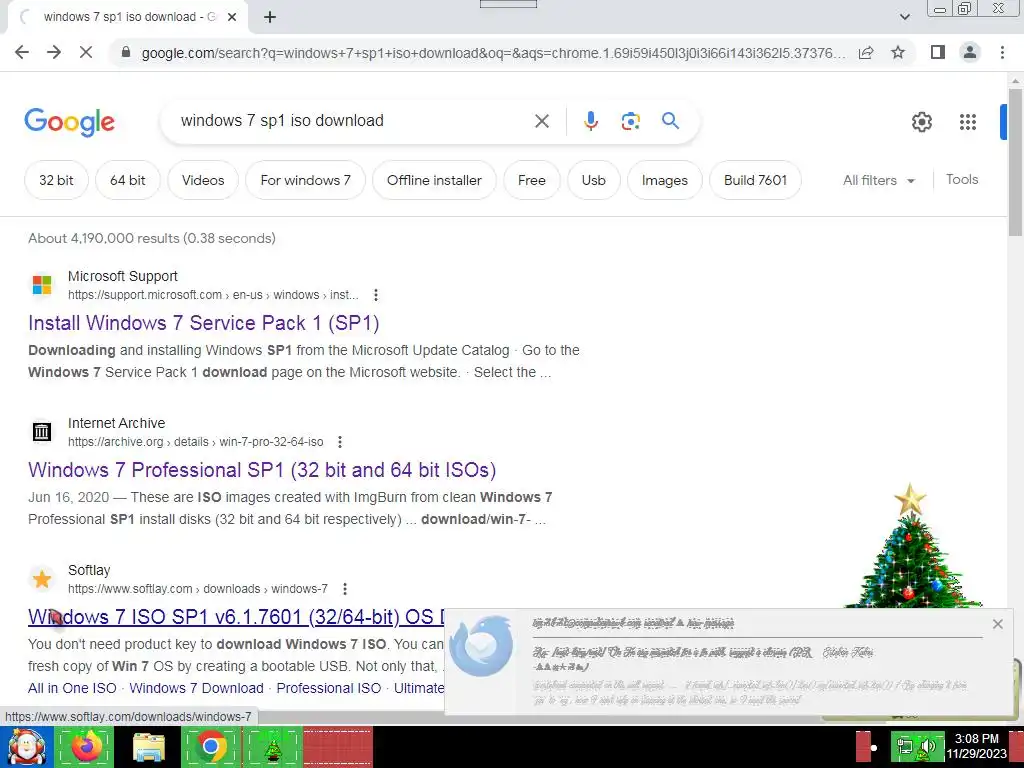Open the Windows 7 Download sitelink
1024x768 pixels.
[197, 688]
